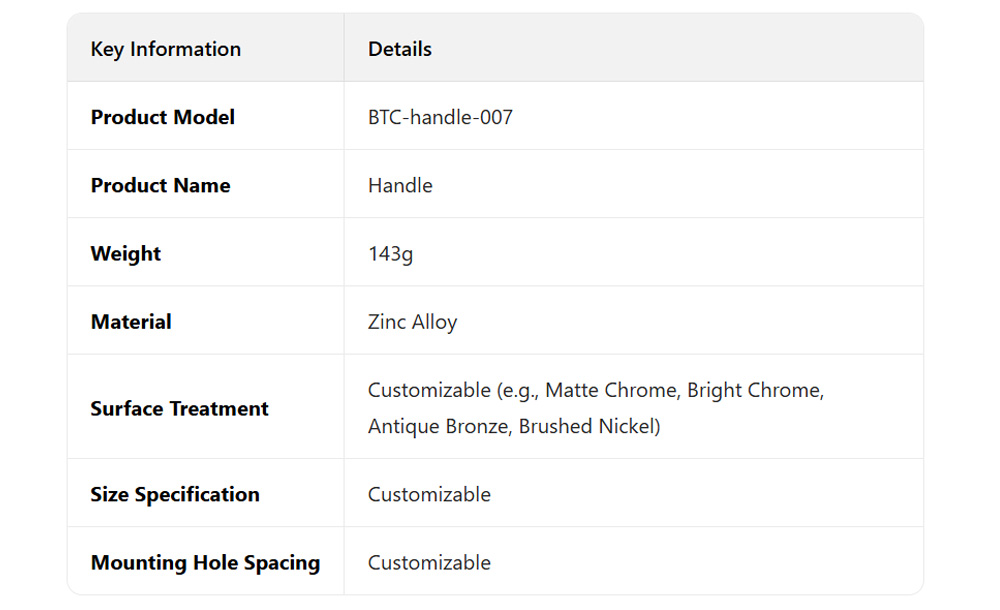Click the Handle value cell

point(400,185)
